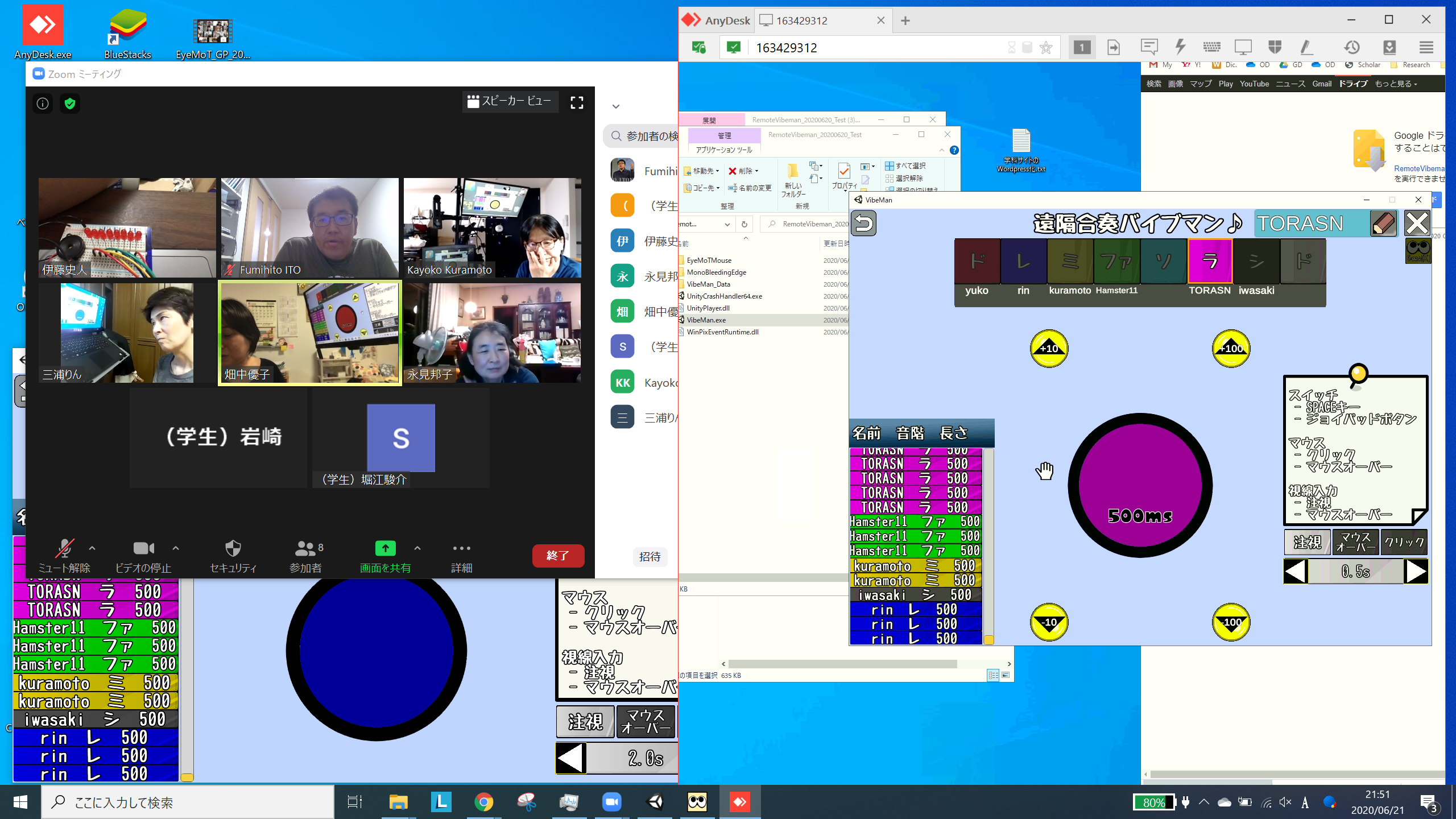Enter full screen mode in Zoom
The height and width of the screenshot is (819, 1456).
(577, 102)
